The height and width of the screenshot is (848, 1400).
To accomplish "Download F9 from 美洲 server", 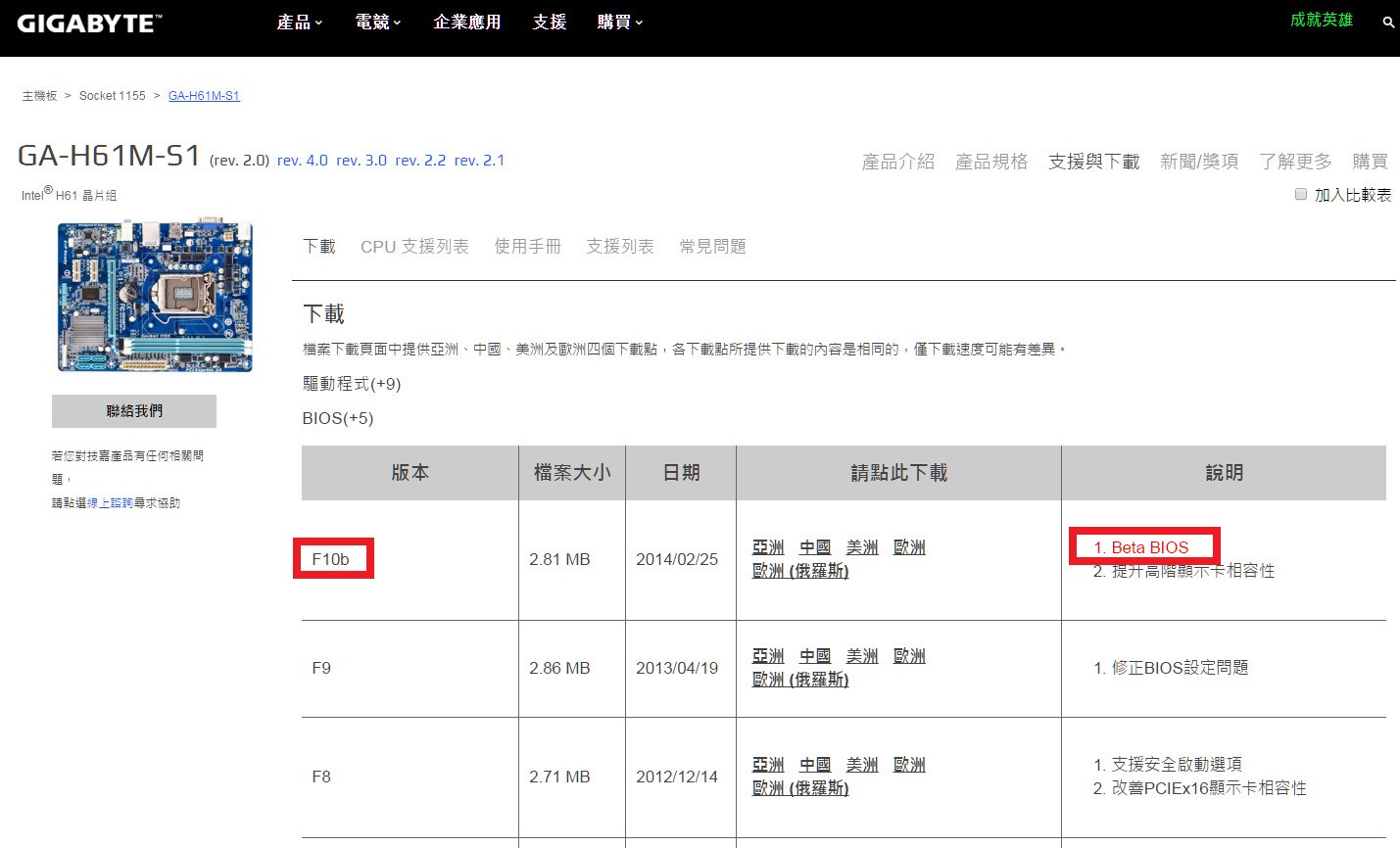I will click(x=862, y=656).
